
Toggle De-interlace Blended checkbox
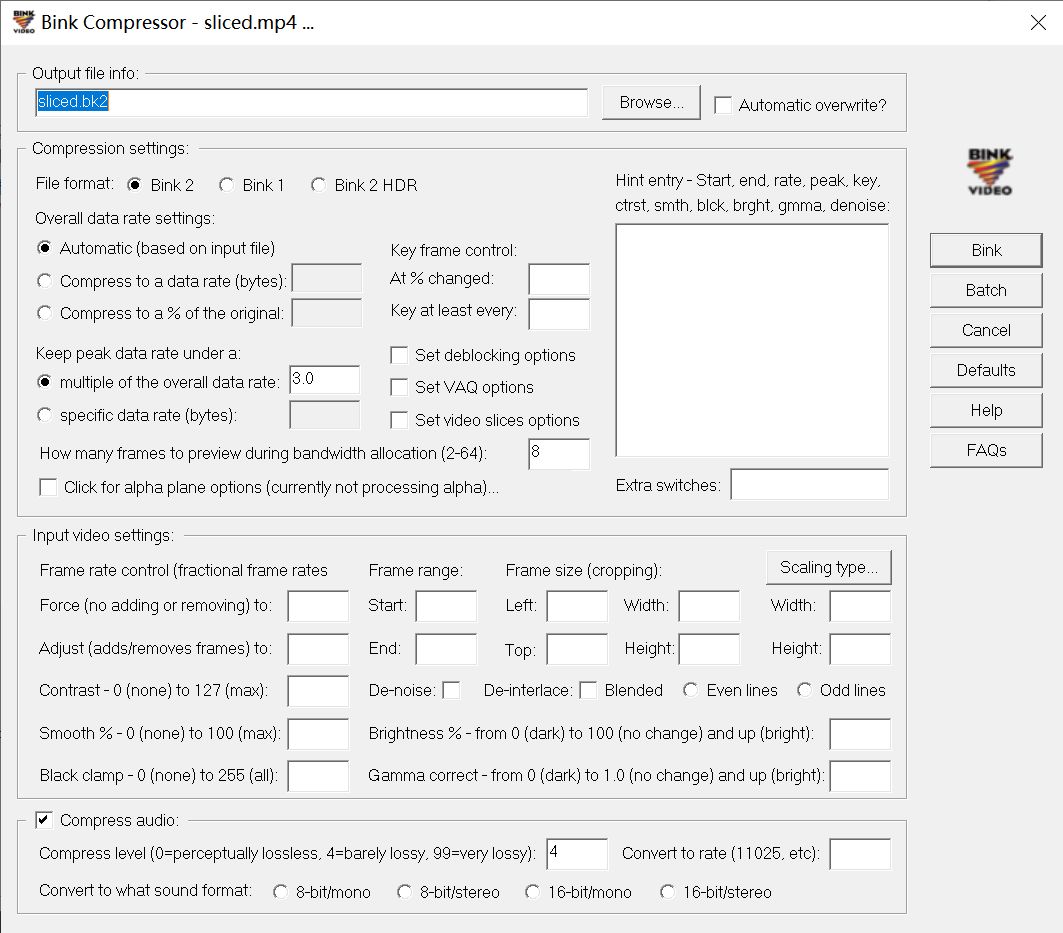click(x=588, y=690)
